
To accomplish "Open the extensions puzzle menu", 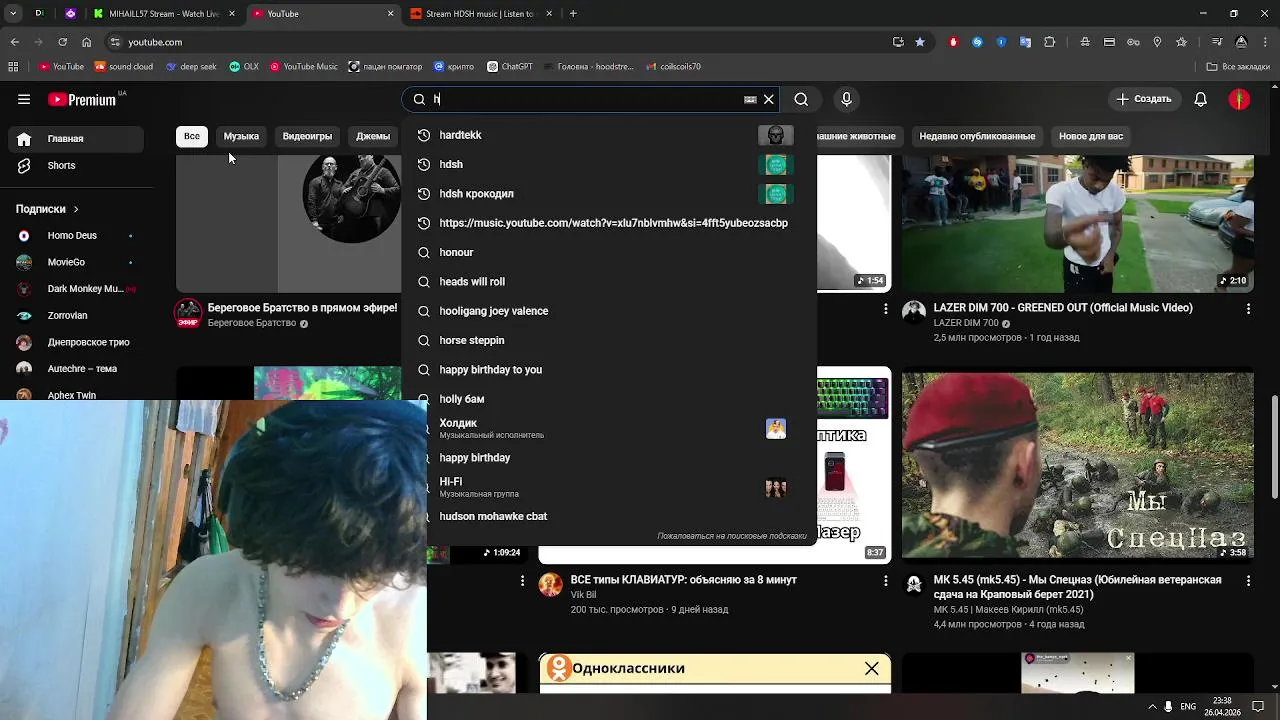I will click(x=1049, y=42).
